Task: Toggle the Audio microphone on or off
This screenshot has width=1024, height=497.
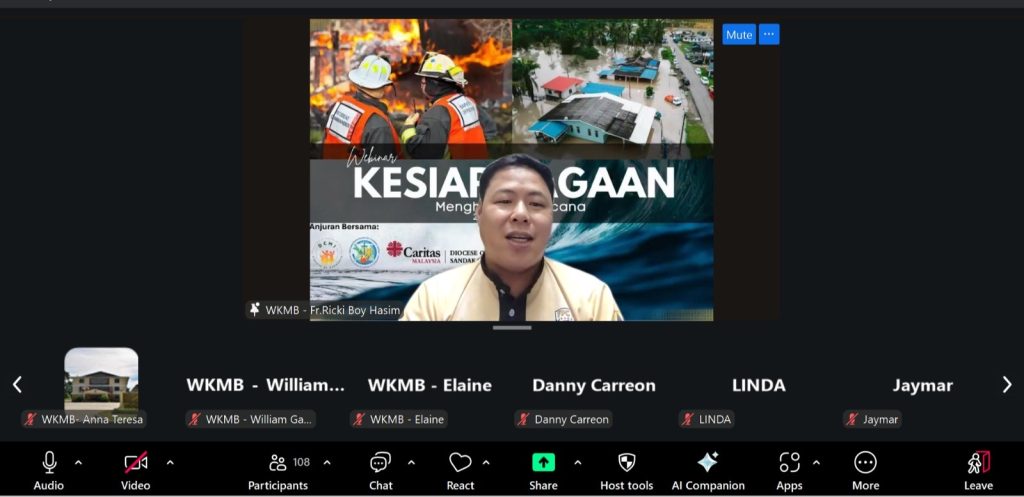Action: (49, 463)
